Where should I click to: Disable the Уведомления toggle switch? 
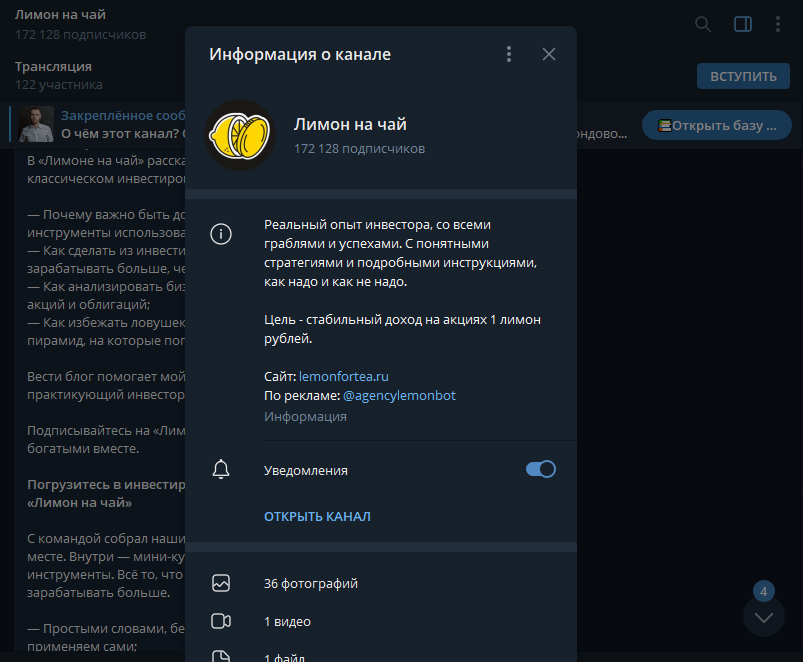point(540,468)
